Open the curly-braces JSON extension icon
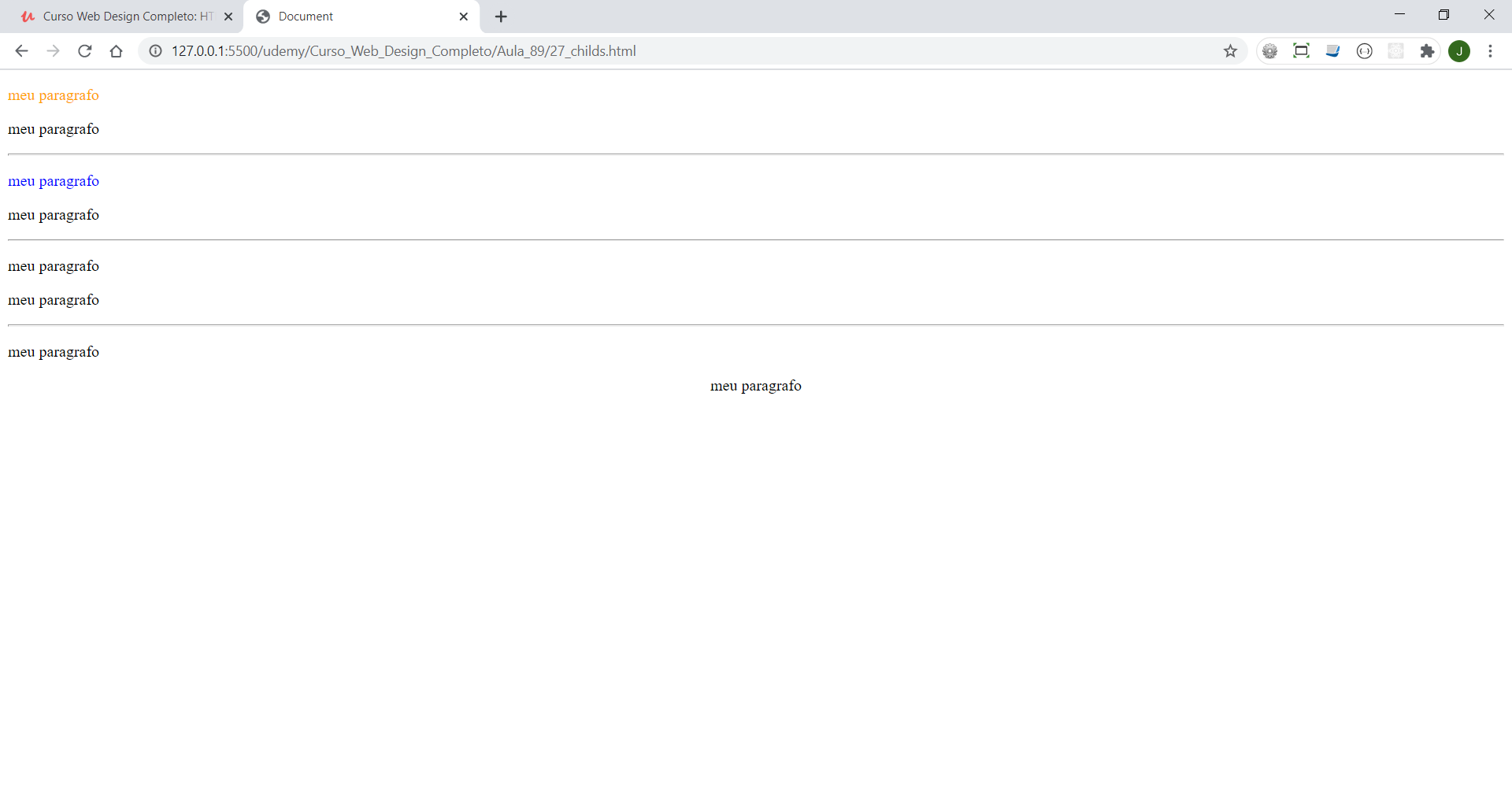The height and width of the screenshot is (811, 1512). [x=1364, y=51]
